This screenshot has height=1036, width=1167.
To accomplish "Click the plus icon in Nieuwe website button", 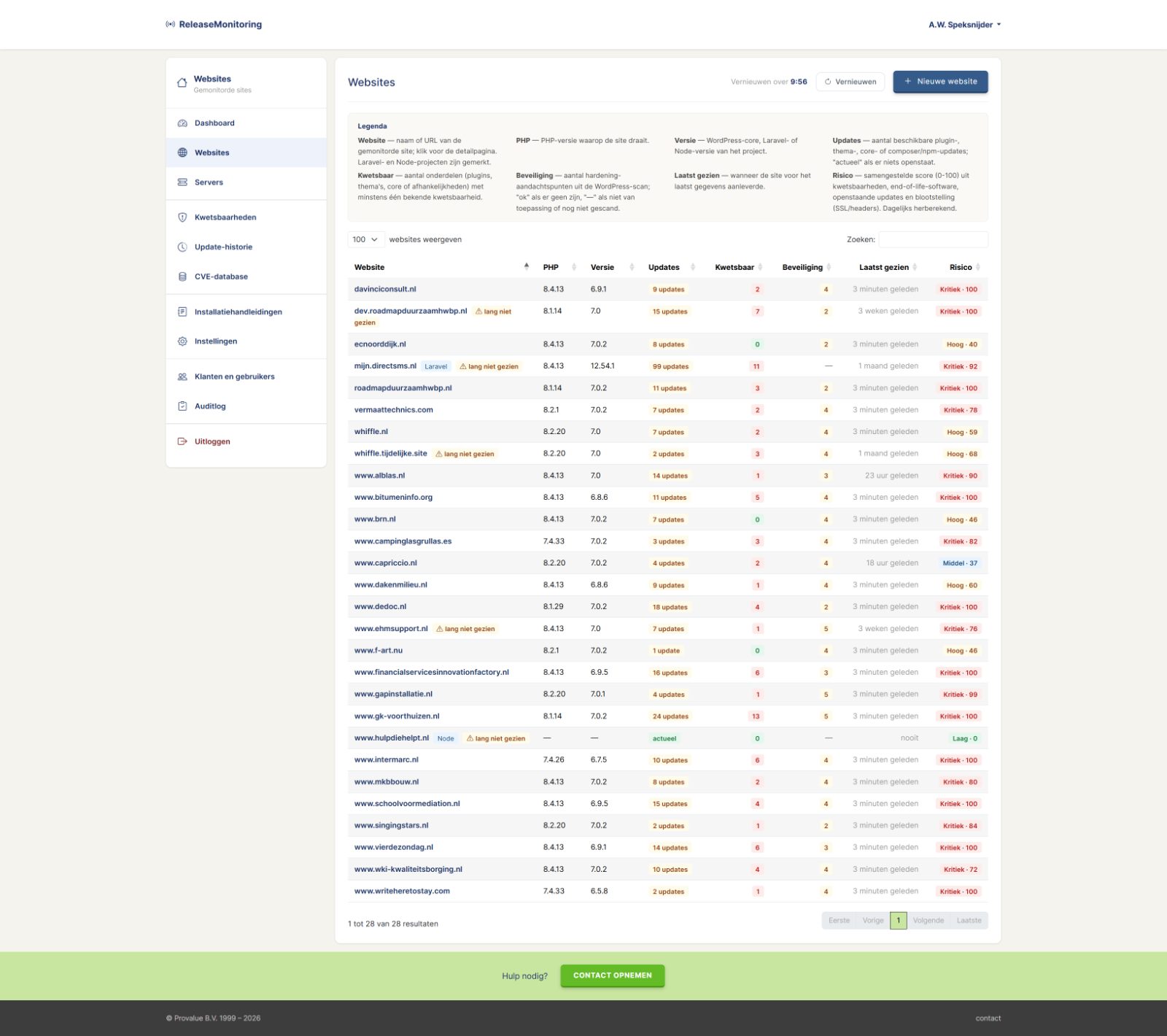I will [x=908, y=82].
